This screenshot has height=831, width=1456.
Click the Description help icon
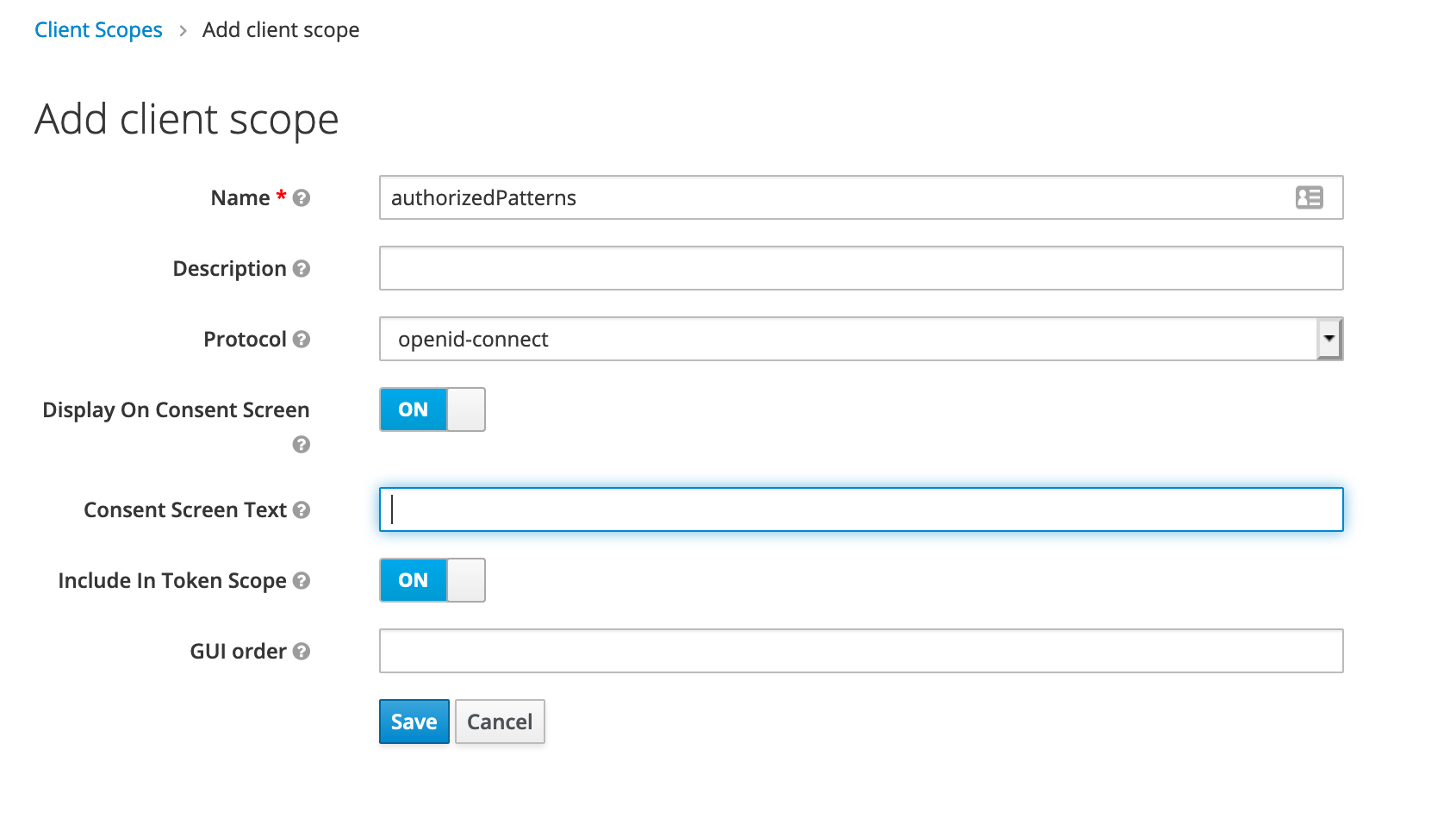click(302, 269)
